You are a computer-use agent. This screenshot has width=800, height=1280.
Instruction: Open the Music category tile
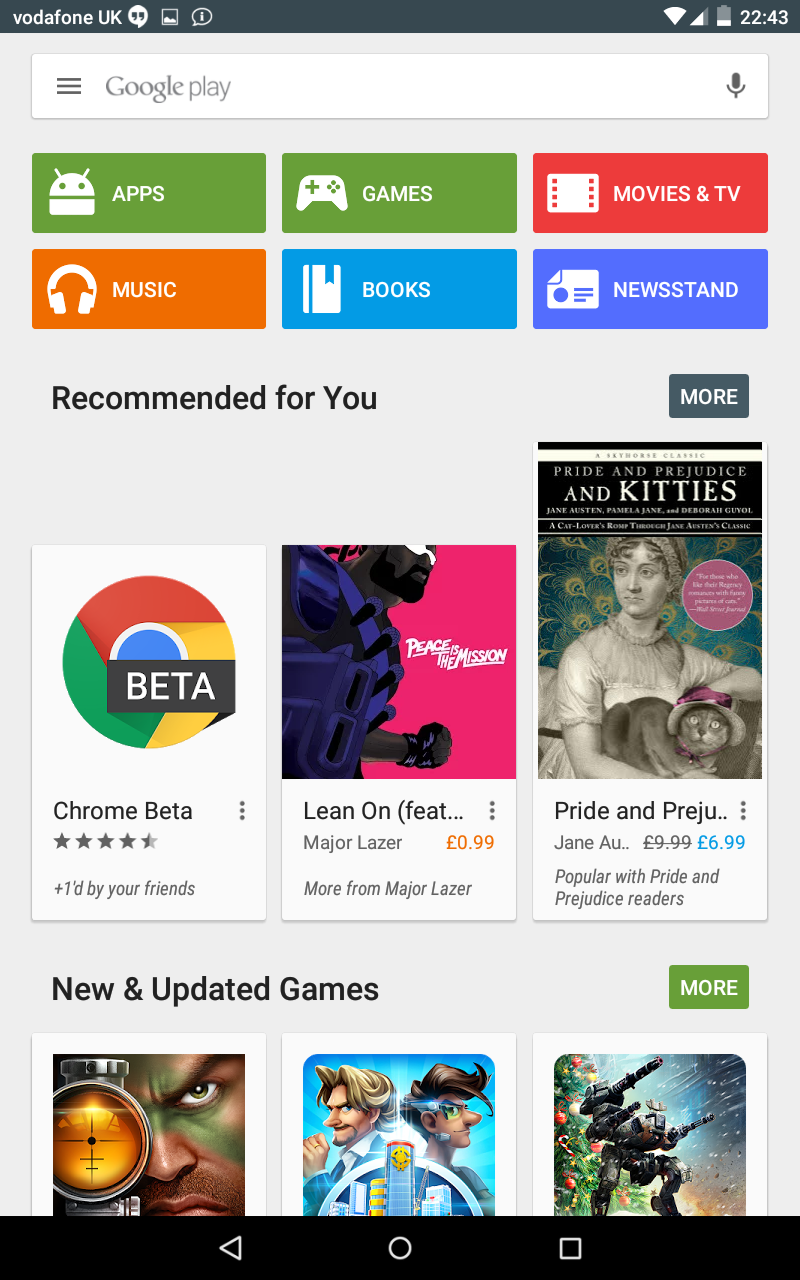149,289
